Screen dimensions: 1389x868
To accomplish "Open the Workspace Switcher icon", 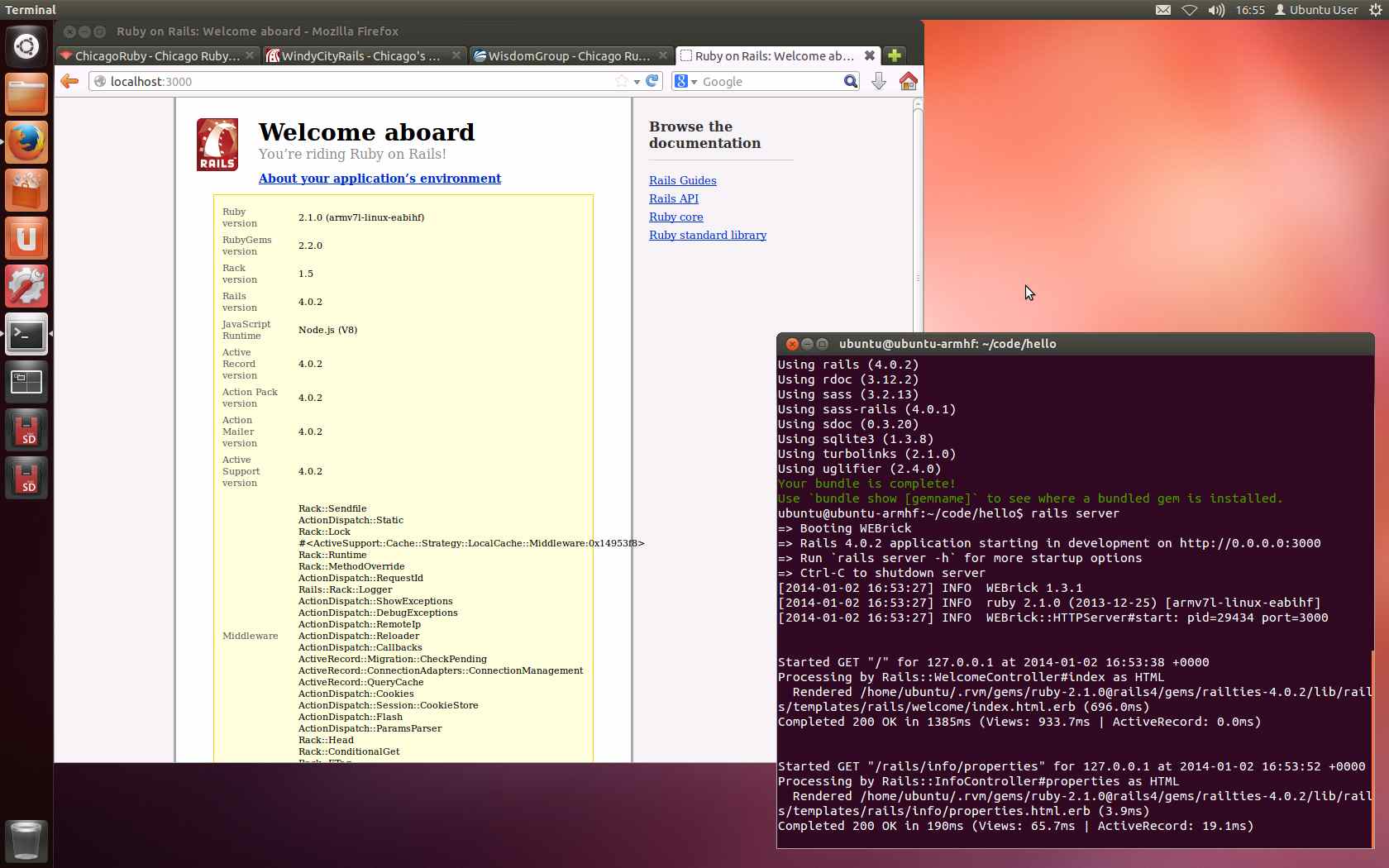I will tap(26, 382).
